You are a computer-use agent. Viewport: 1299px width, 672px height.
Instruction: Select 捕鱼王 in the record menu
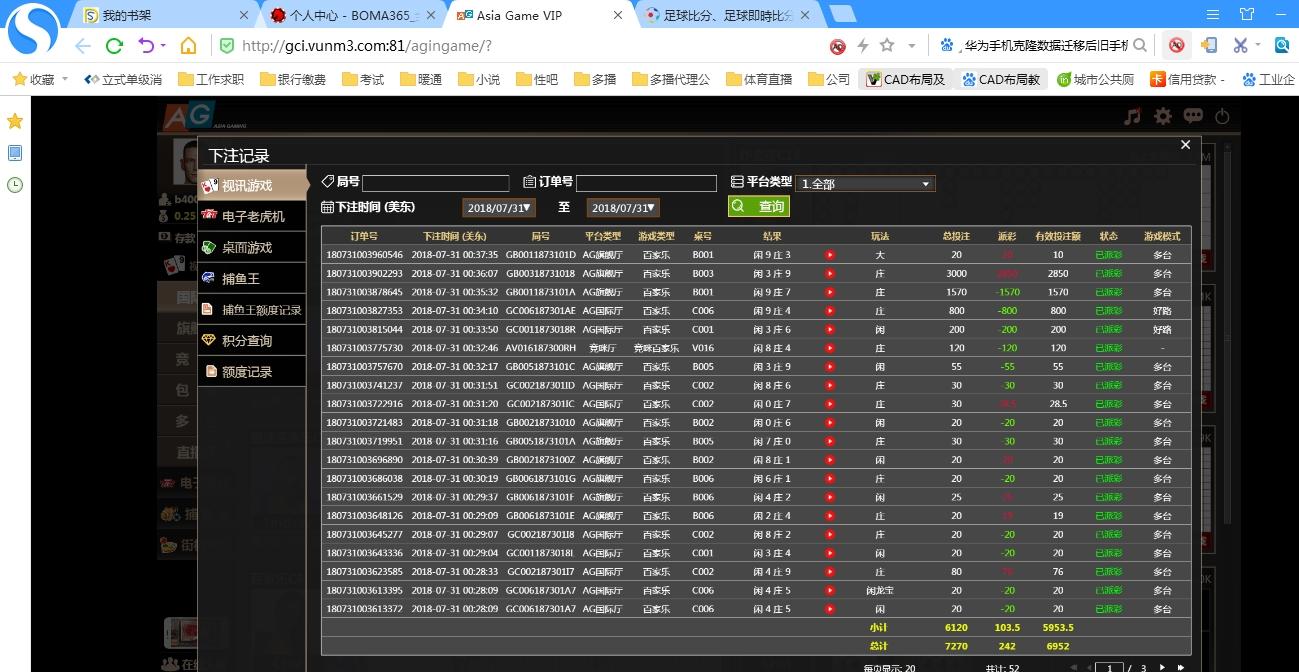click(x=250, y=278)
